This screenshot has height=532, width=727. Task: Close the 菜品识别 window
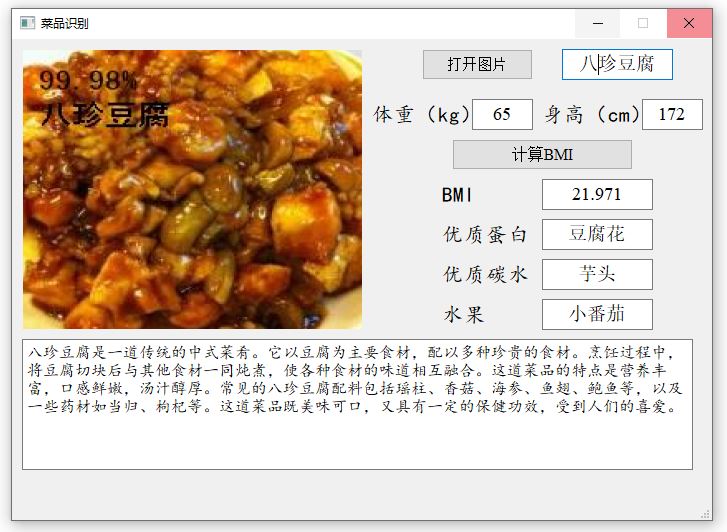[x=689, y=23]
